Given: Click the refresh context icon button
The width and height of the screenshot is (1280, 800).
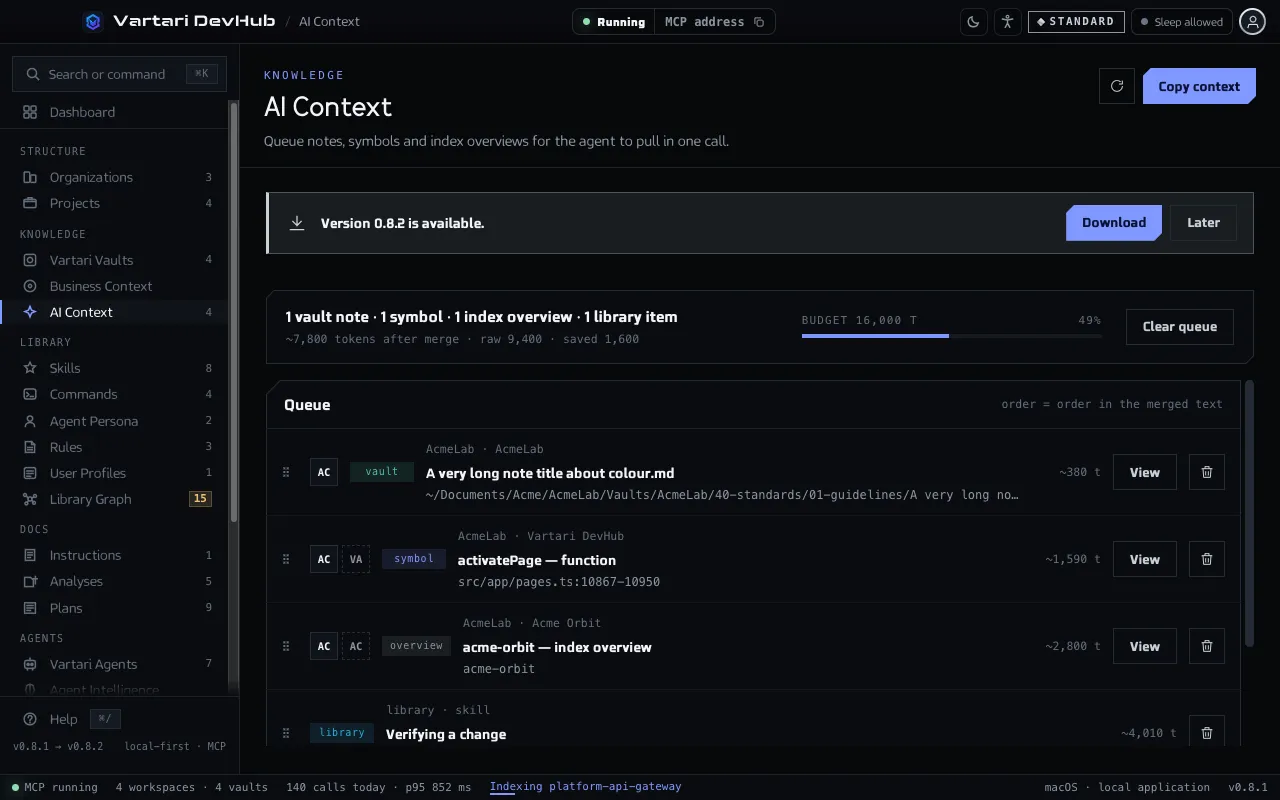Looking at the screenshot, I should click(x=1117, y=86).
